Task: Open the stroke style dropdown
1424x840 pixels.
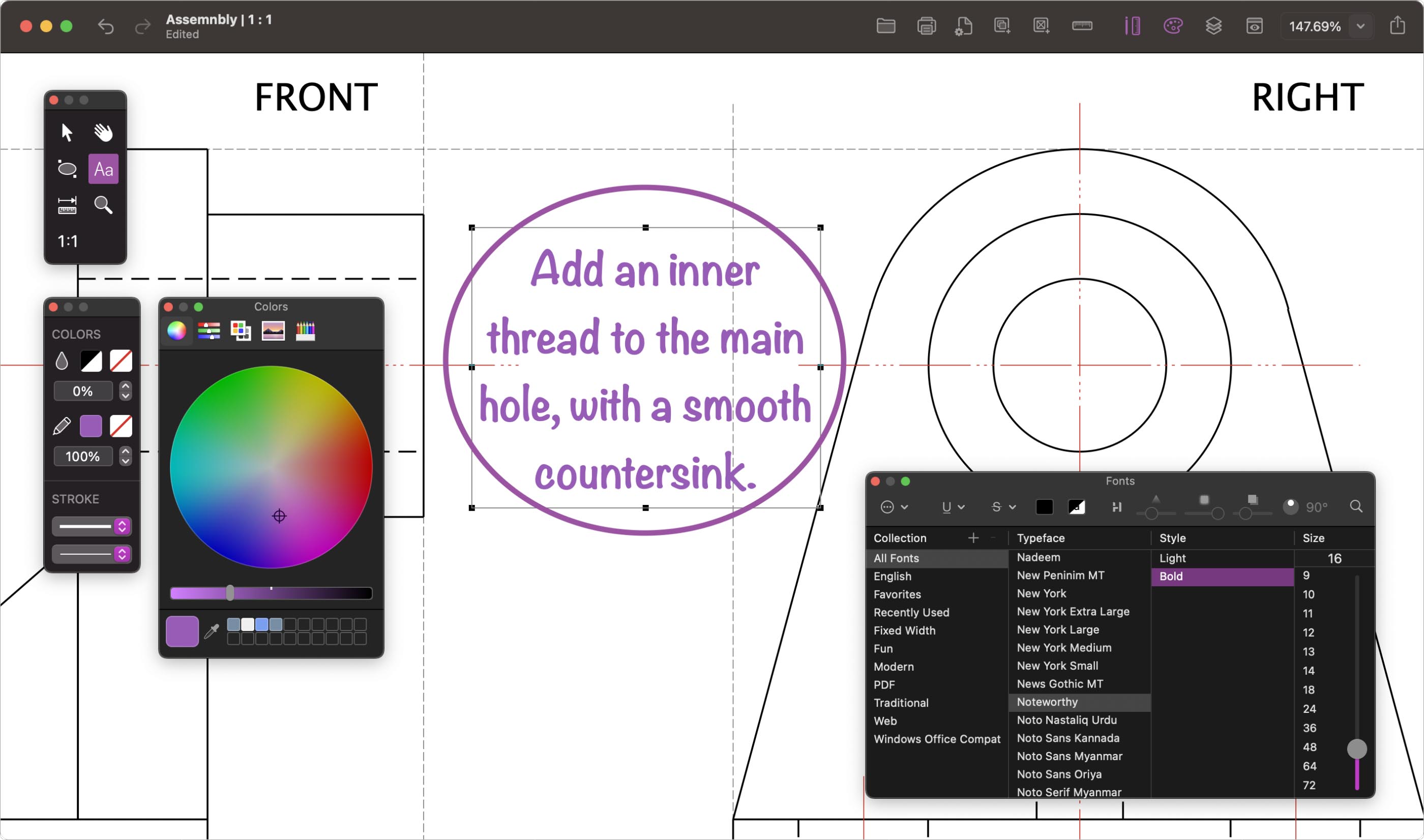Action: (122, 526)
